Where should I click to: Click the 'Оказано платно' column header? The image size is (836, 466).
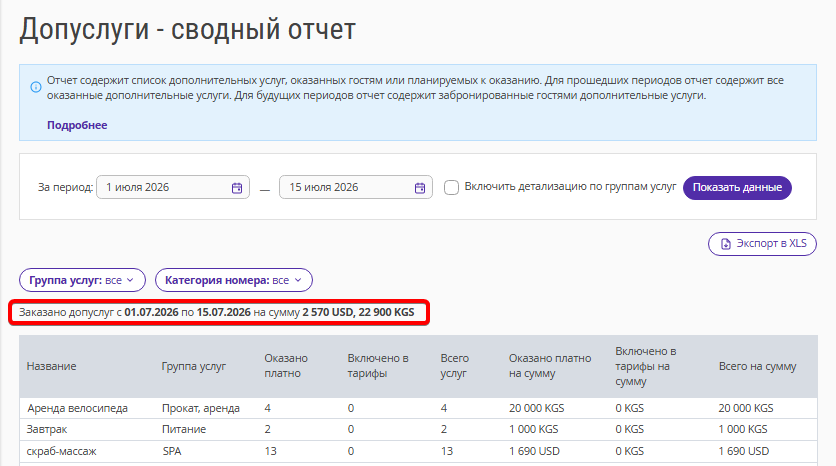point(286,366)
